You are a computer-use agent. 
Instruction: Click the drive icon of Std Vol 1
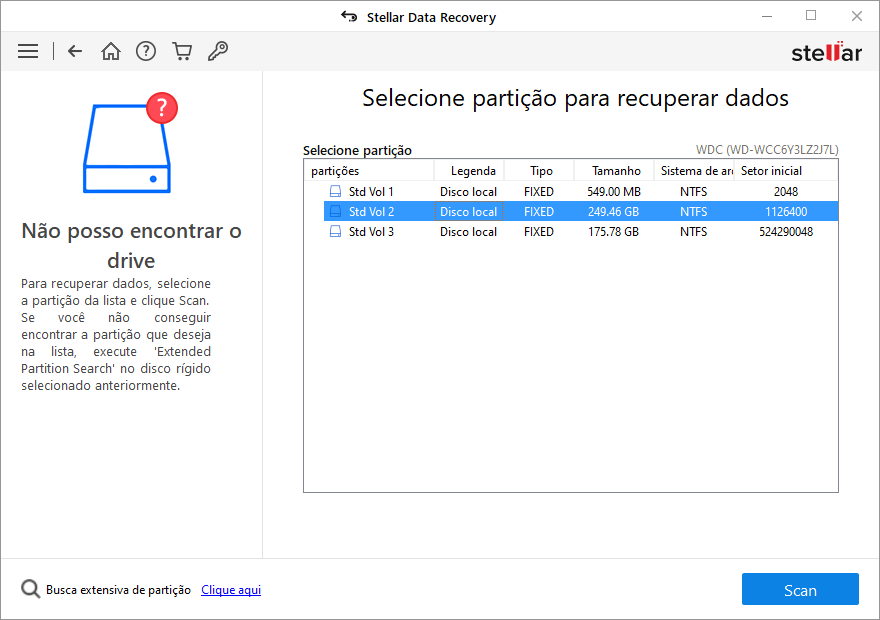(x=335, y=191)
